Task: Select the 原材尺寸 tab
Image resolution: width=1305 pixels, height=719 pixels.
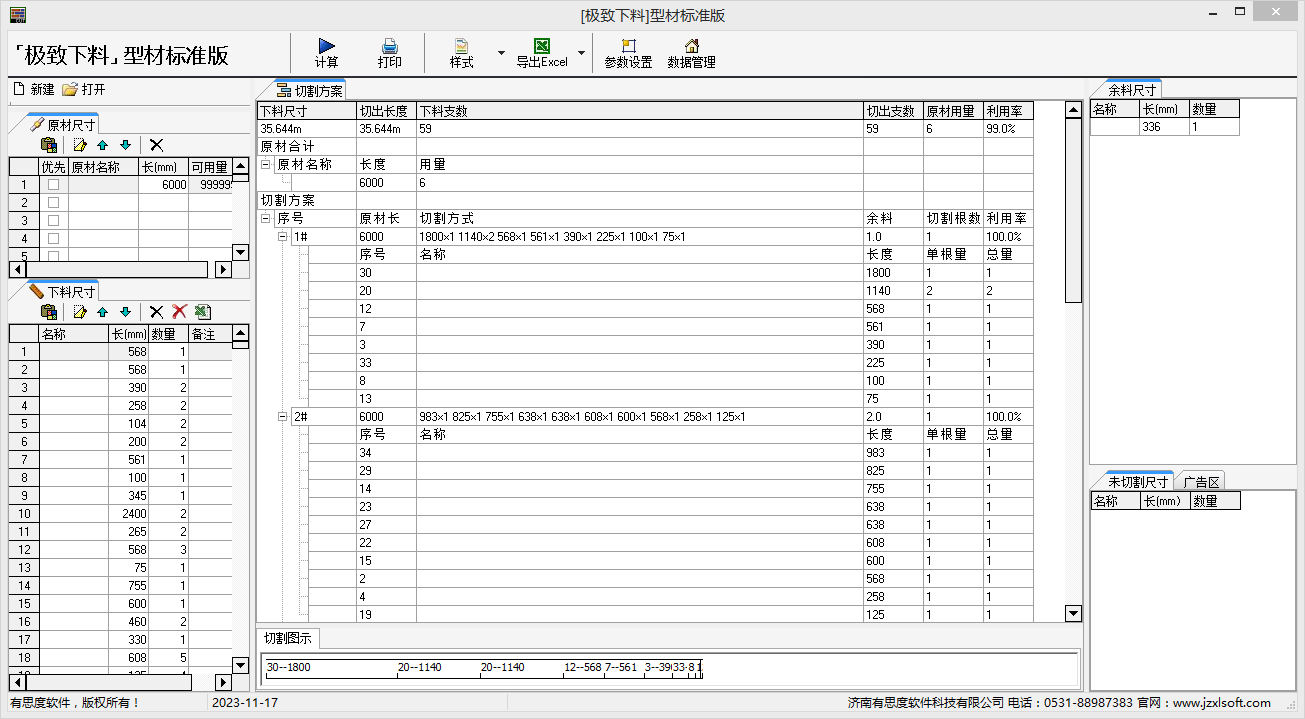Action: click(63, 125)
